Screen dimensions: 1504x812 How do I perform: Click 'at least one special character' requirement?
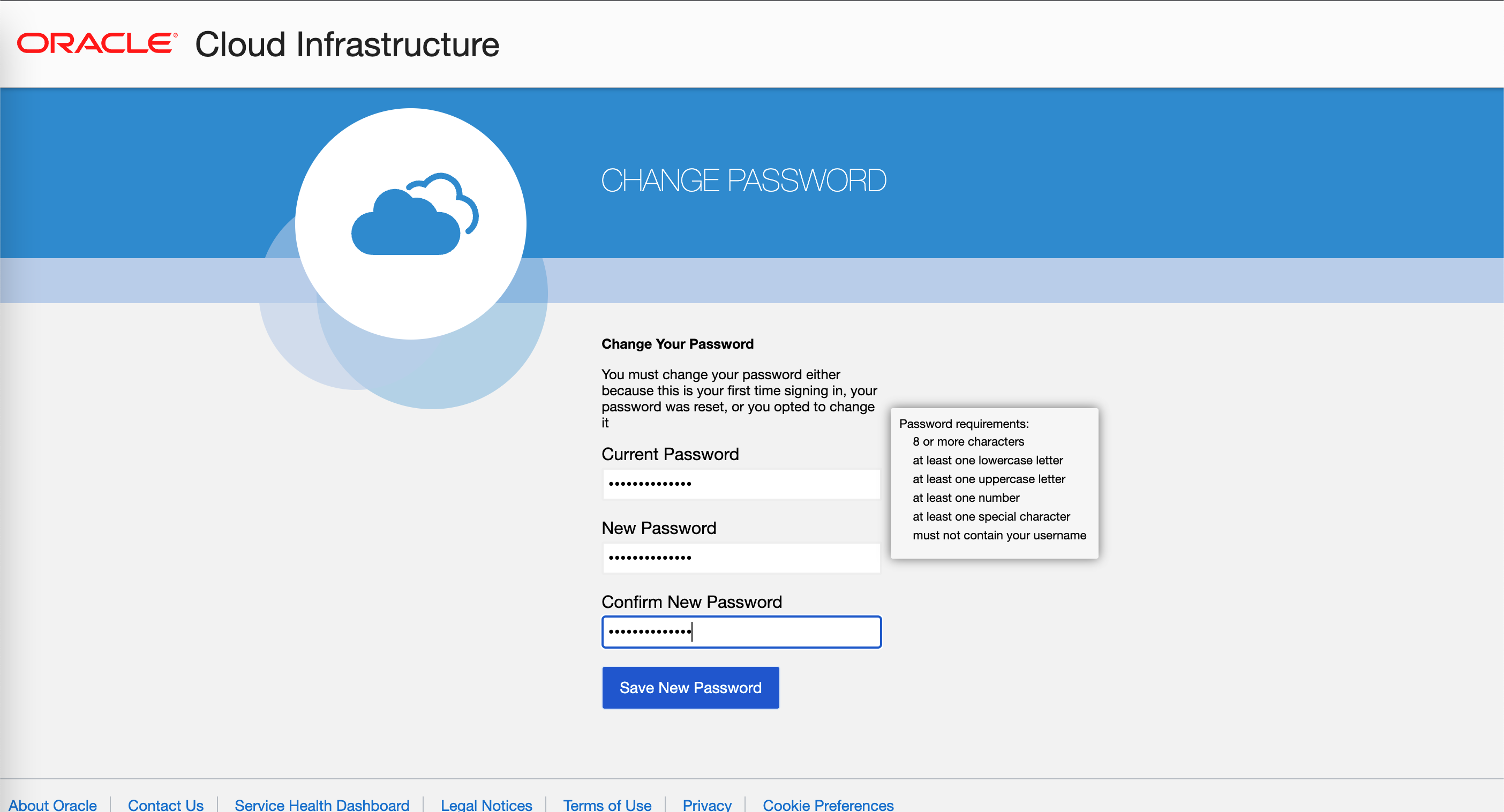[x=991, y=517]
